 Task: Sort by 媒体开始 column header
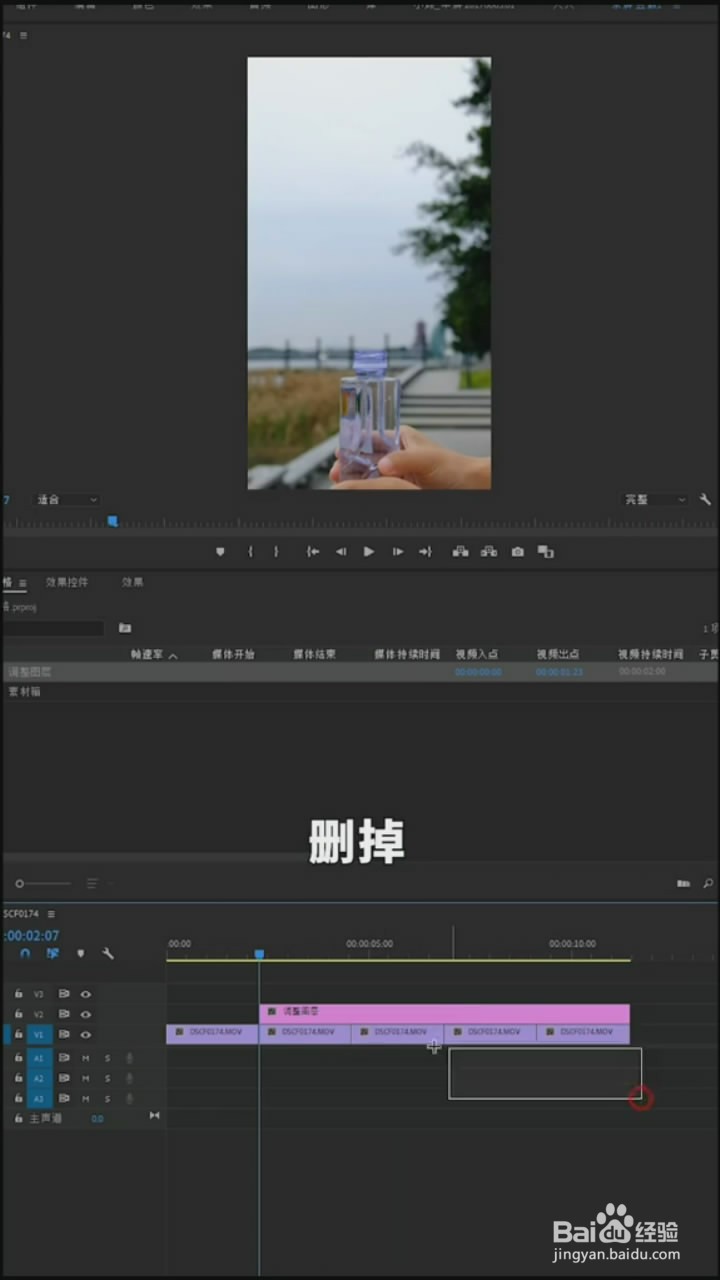point(233,655)
